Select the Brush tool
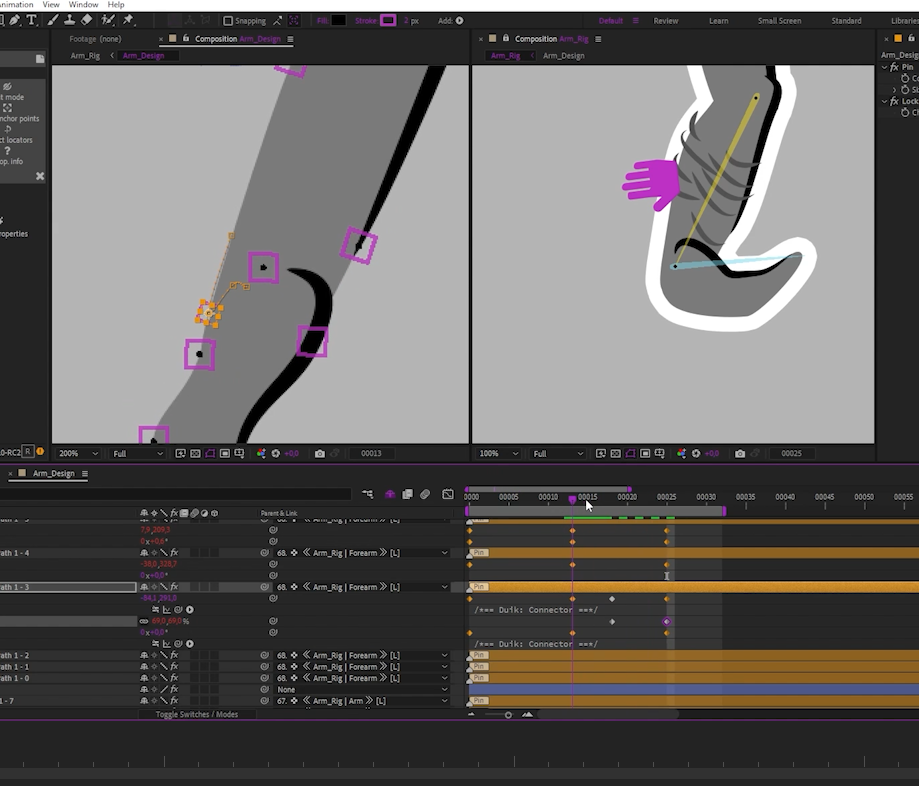 [51, 20]
